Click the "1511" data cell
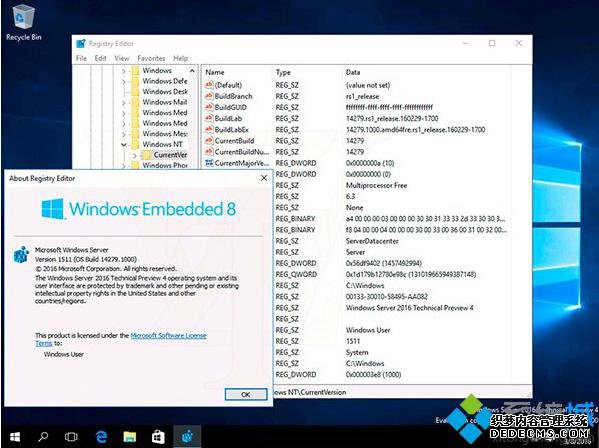Image resolution: width=599 pixels, height=448 pixels. point(353,341)
